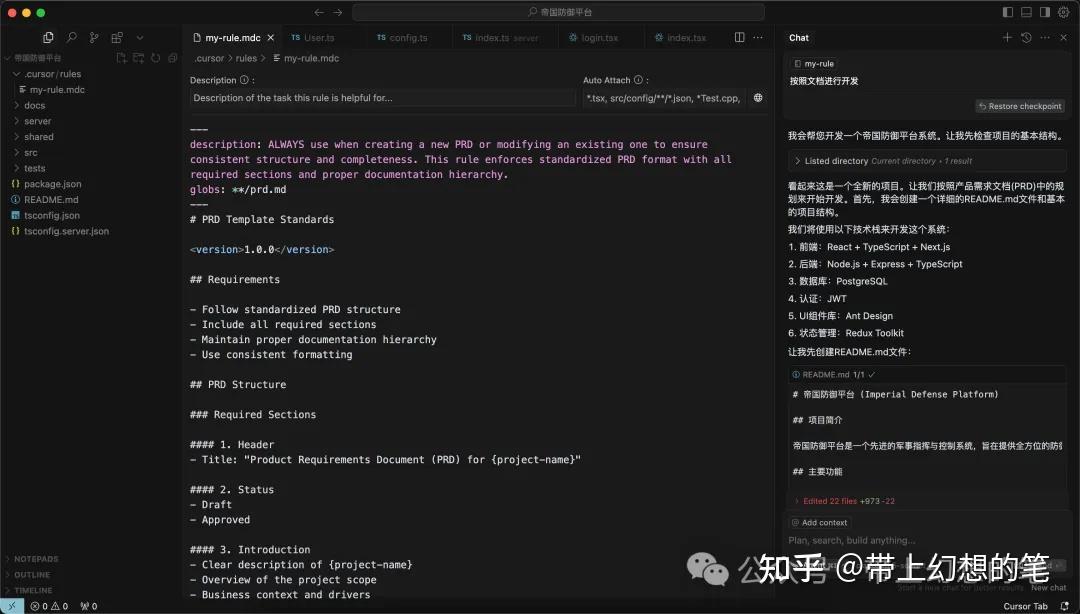The image size is (1080, 614).
Task: Collapse all folders in the Explorer
Action: click(x=171, y=58)
